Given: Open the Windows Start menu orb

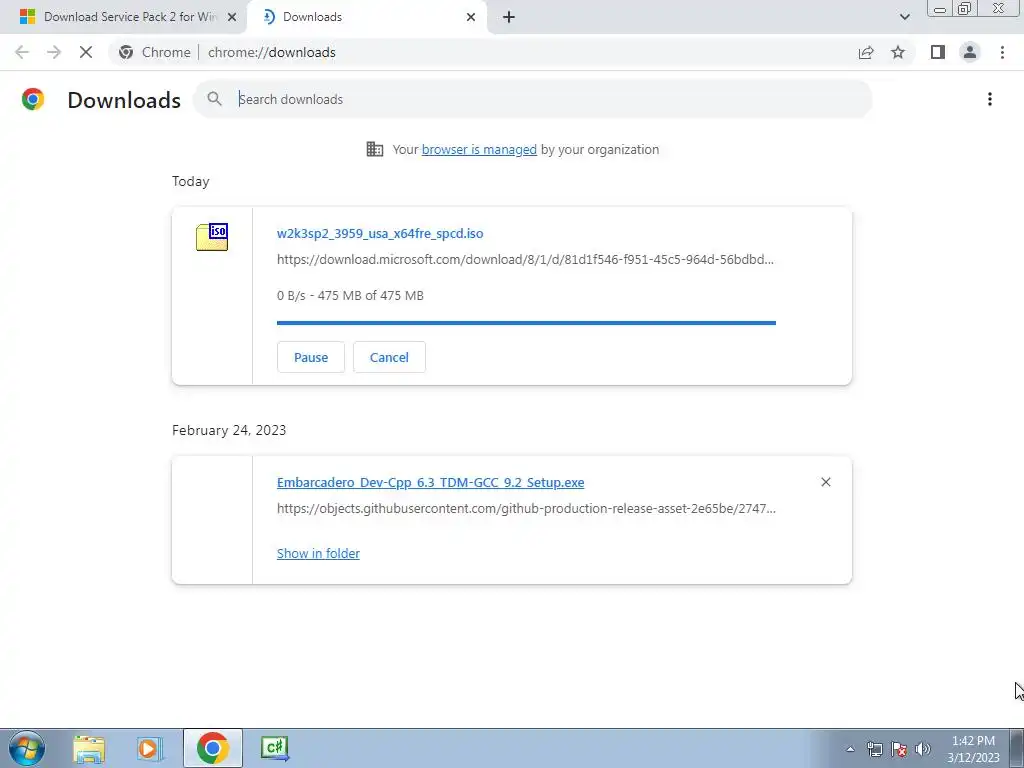Looking at the screenshot, I should pos(27,748).
